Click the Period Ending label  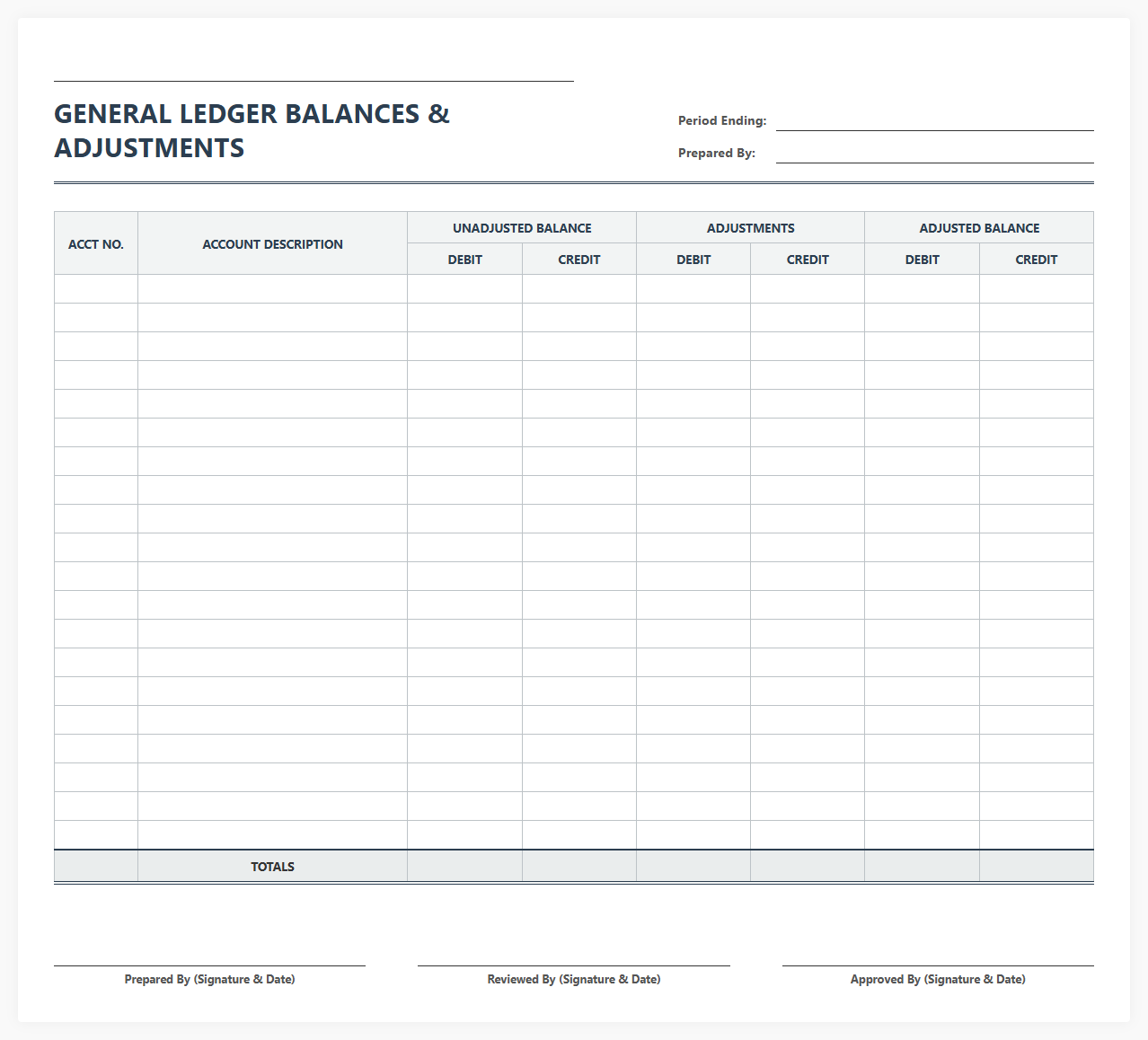pyautogui.click(x=722, y=120)
